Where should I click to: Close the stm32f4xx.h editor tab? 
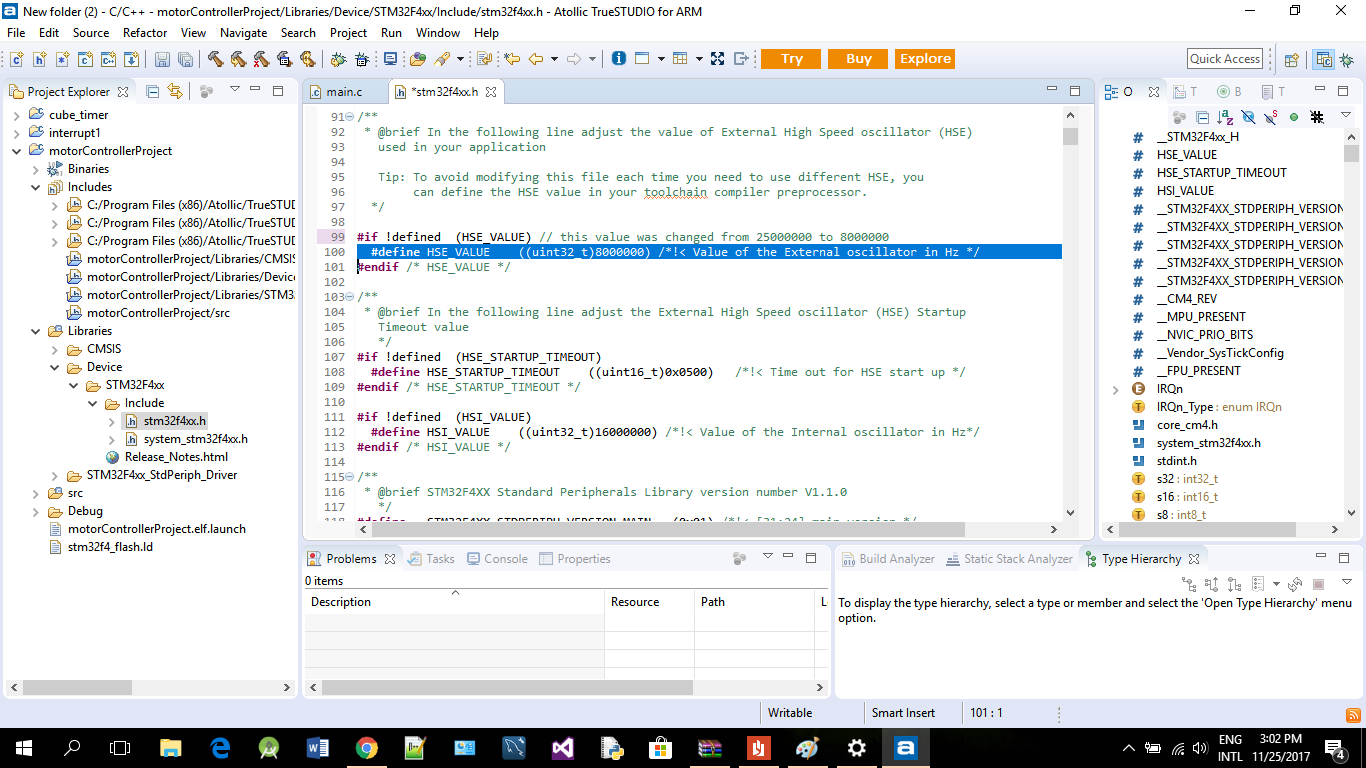pyautogui.click(x=490, y=92)
